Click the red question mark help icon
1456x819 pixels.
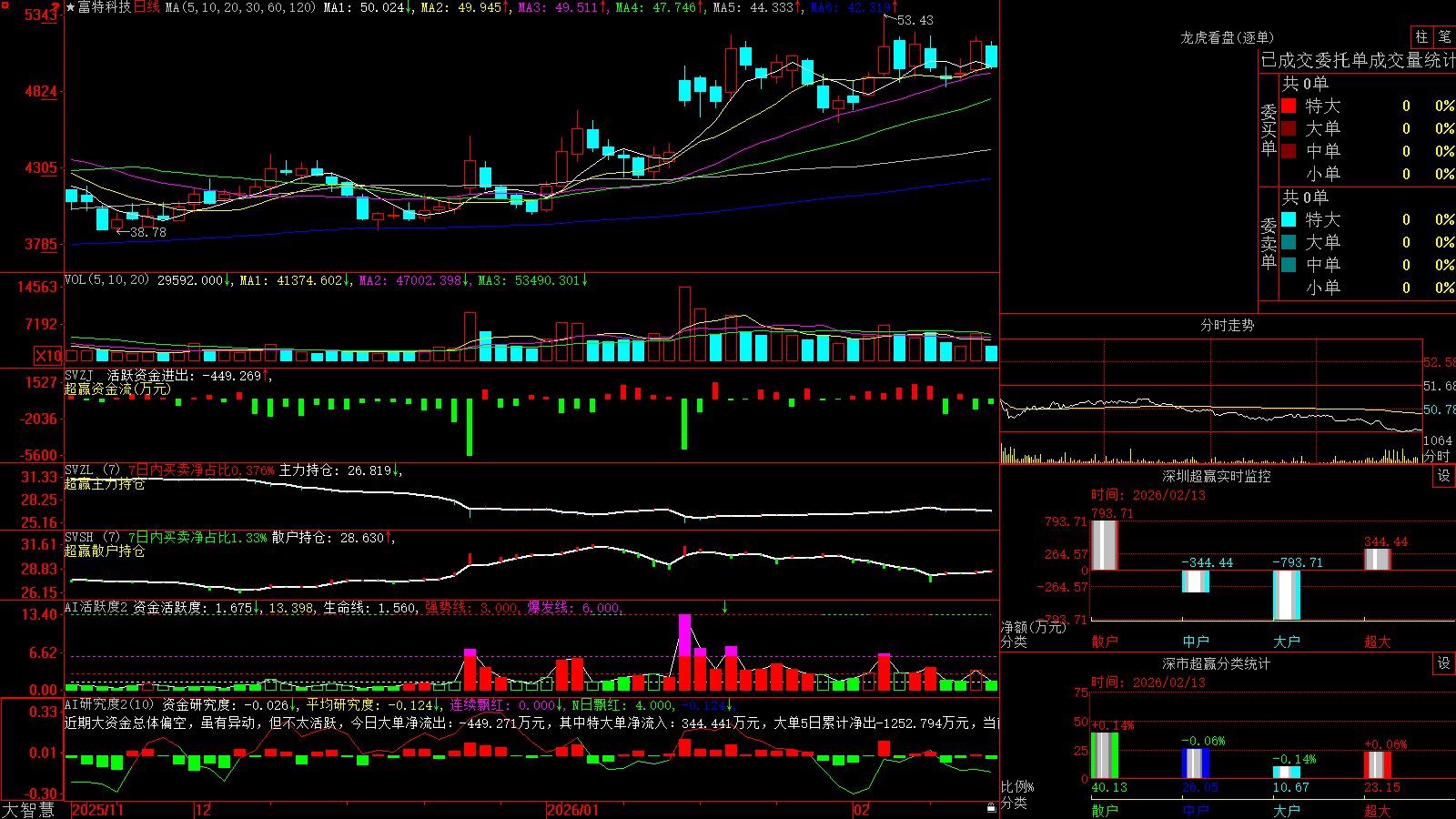pyautogui.click(x=56, y=8)
